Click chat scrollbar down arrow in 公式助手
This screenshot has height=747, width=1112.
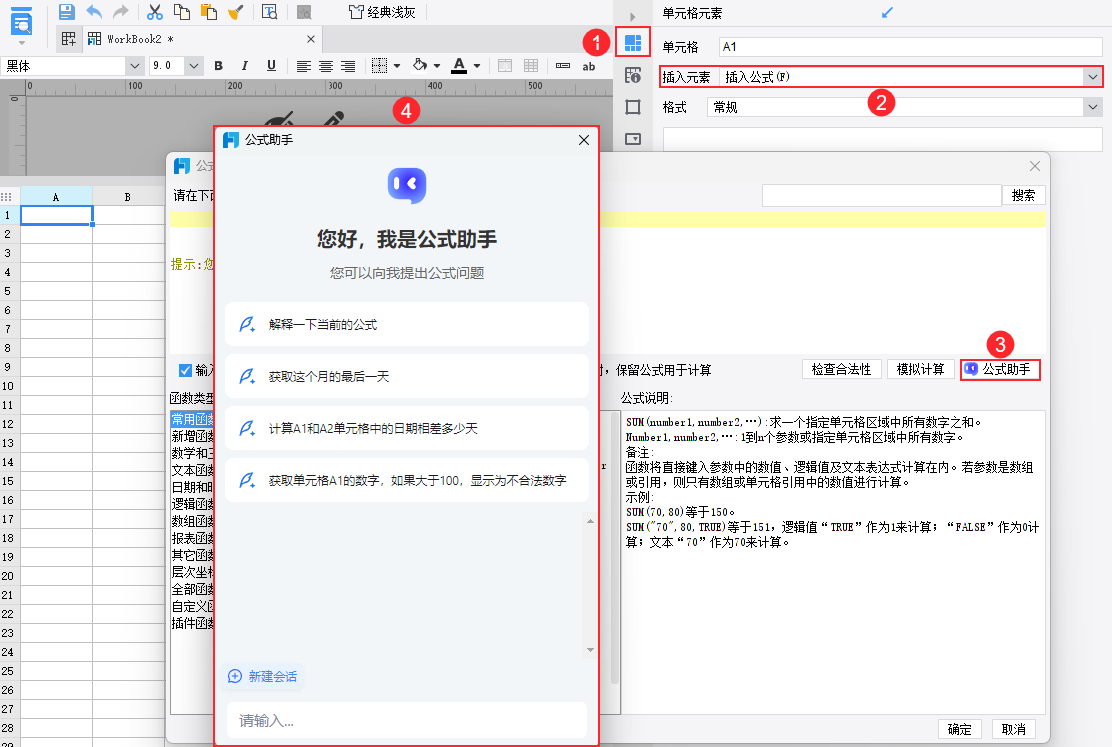(590, 651)
